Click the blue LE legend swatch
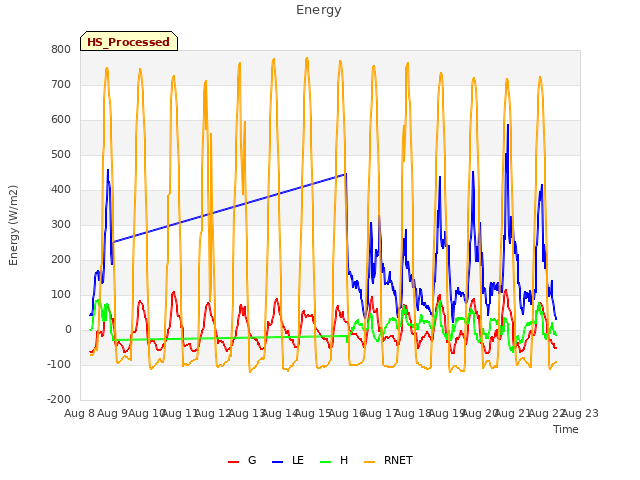This screenshot has height=480, width=640. (278, 462)
